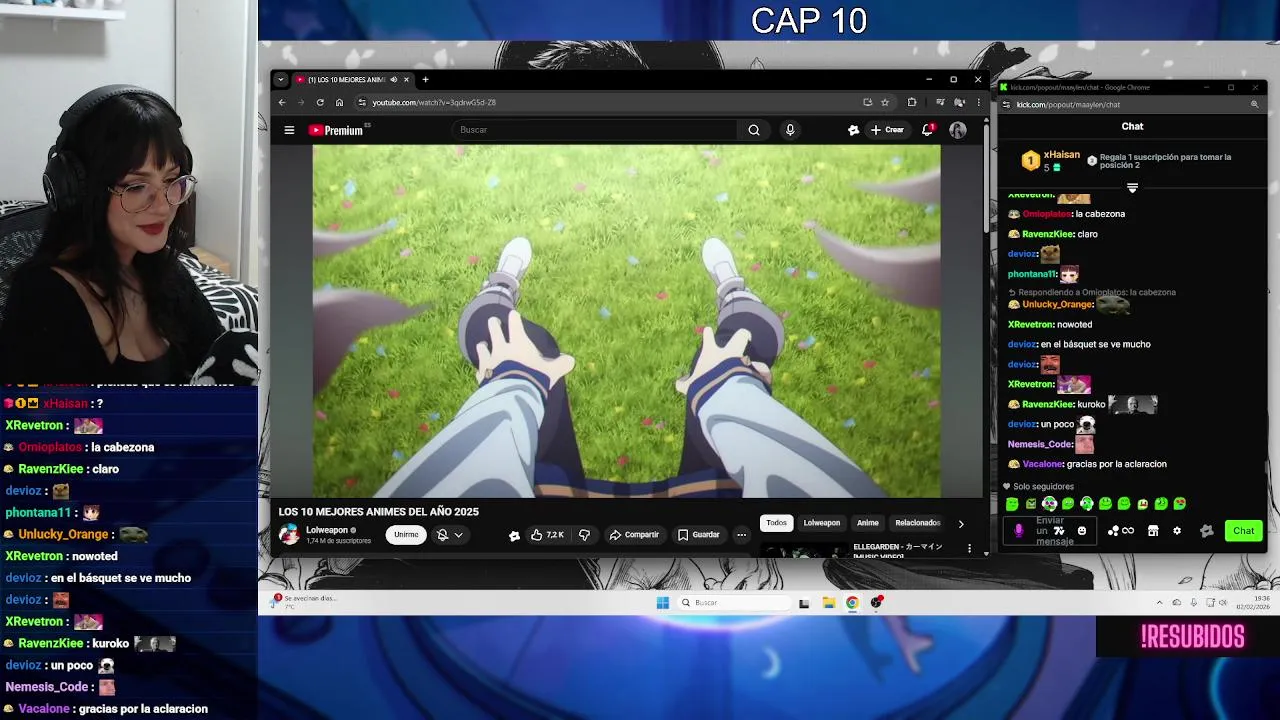The height and width of the screenshot is (720, 1280).
Task: Click the purple microphone in Kick chat
Action: click(x=1019, y=531)
